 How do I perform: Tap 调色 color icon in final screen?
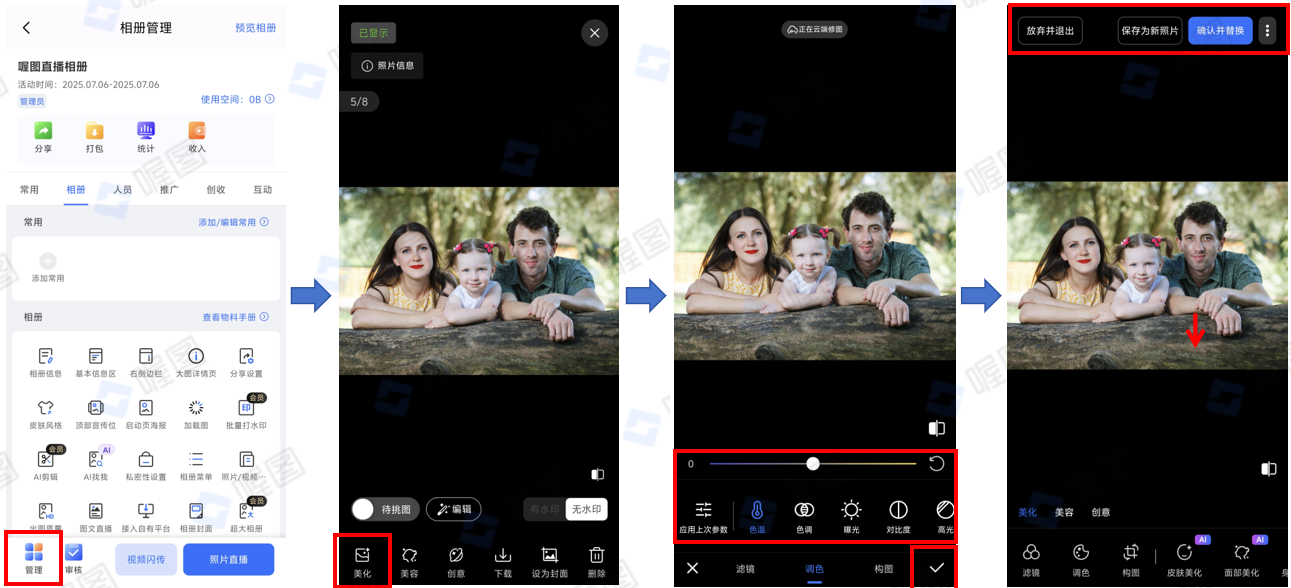point(1081,552)
